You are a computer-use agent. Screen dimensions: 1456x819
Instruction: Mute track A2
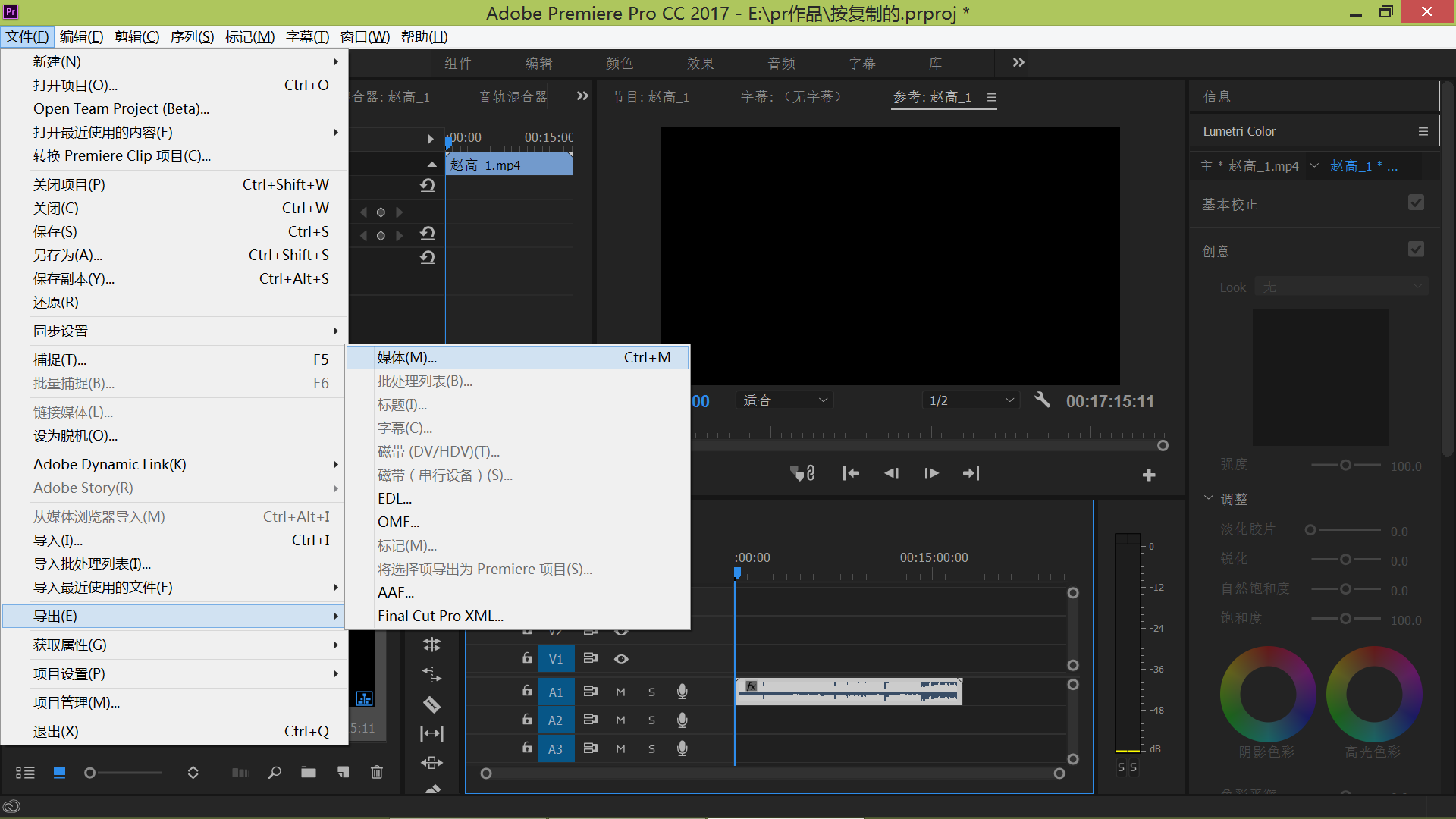click(x=620, y=720)
